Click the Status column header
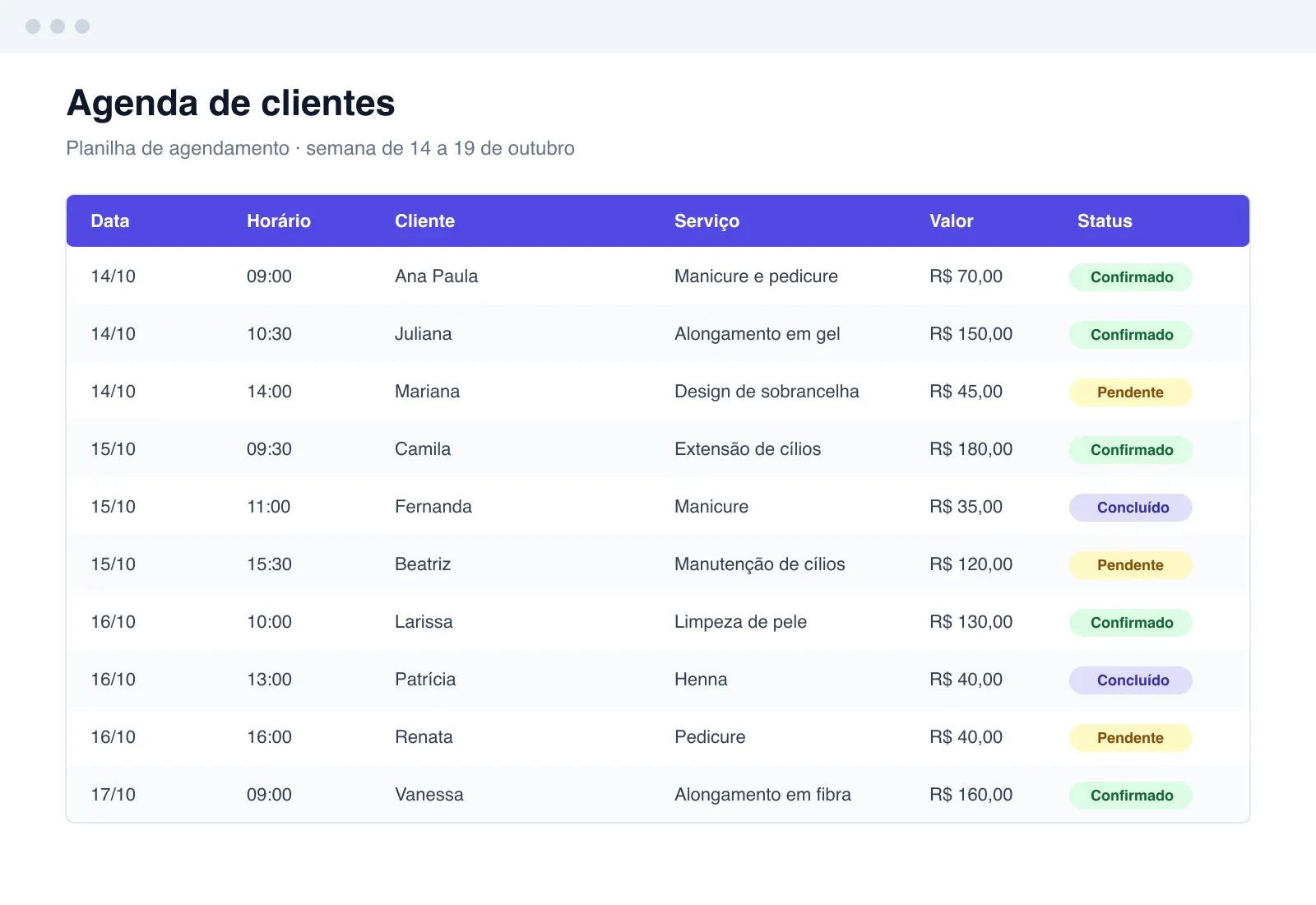Viewport: 1316px width, 905px height. [1105, 221]
